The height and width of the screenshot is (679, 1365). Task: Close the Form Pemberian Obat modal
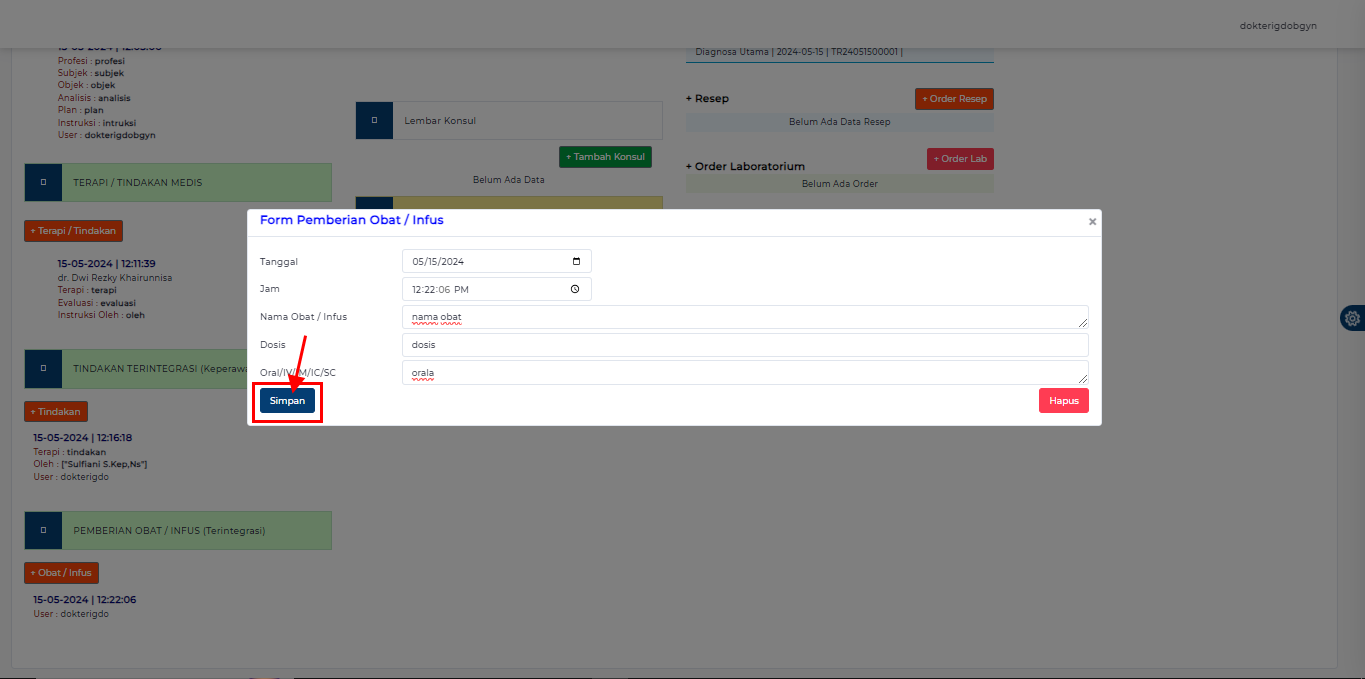(x=1091, y=221)
